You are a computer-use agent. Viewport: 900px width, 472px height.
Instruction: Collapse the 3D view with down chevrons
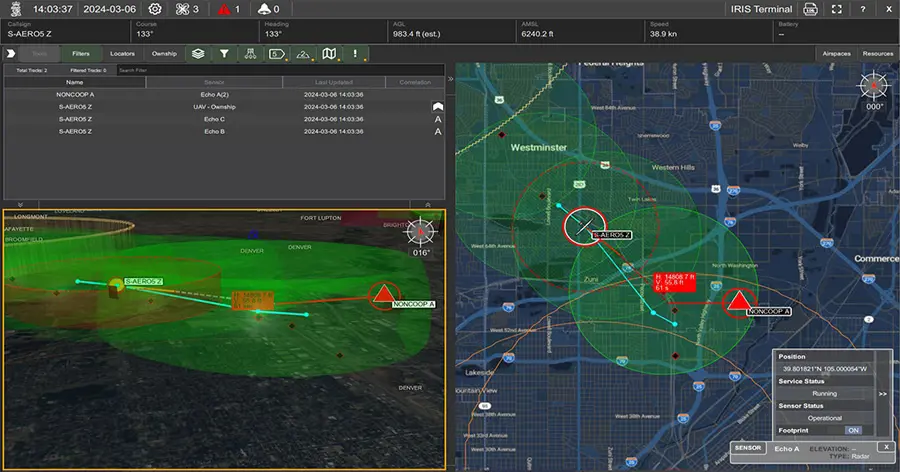(21, 204)
